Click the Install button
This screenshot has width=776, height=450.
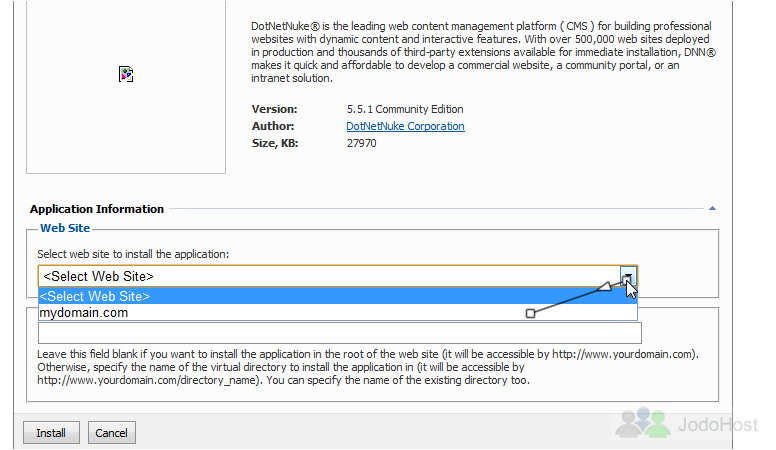tap(51, 433)
